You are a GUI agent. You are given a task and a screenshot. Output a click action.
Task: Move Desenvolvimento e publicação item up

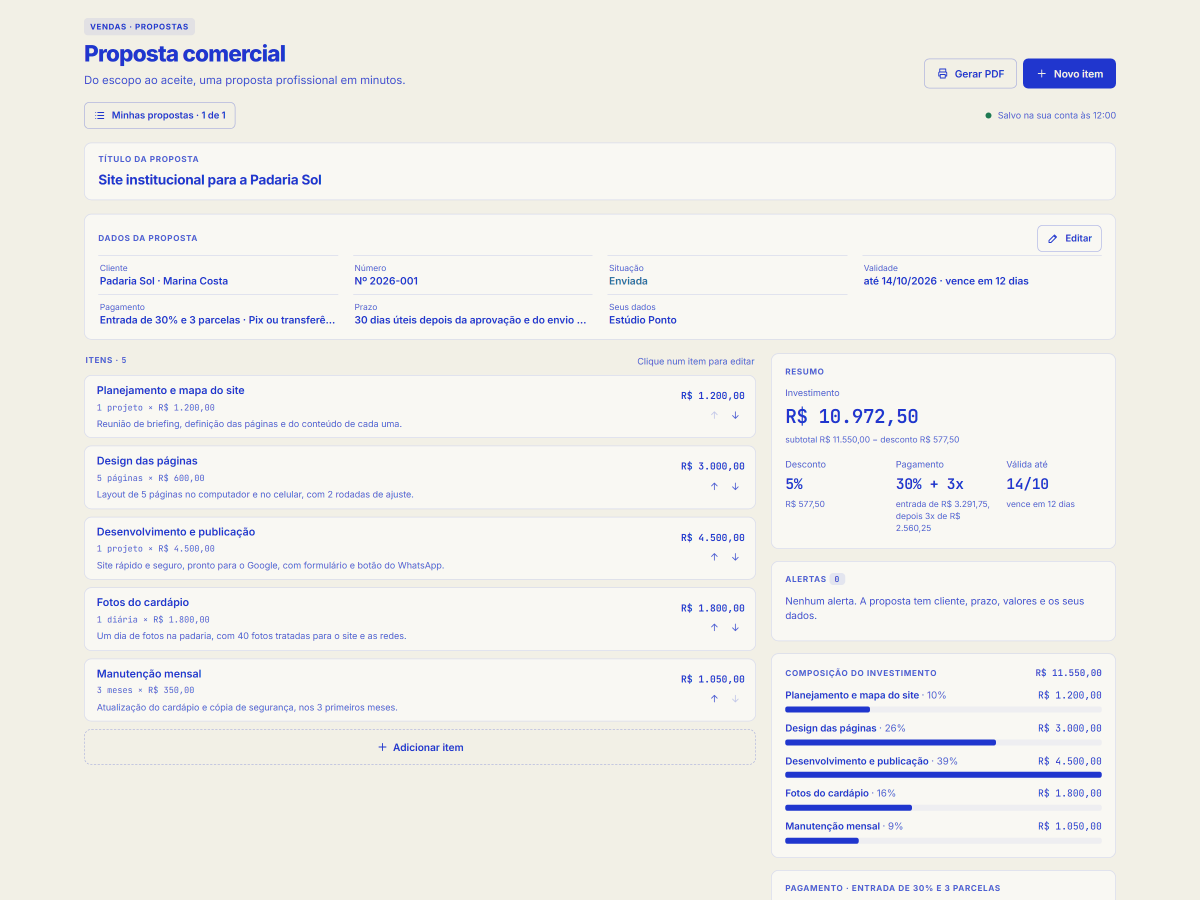[x=714, y=557]
